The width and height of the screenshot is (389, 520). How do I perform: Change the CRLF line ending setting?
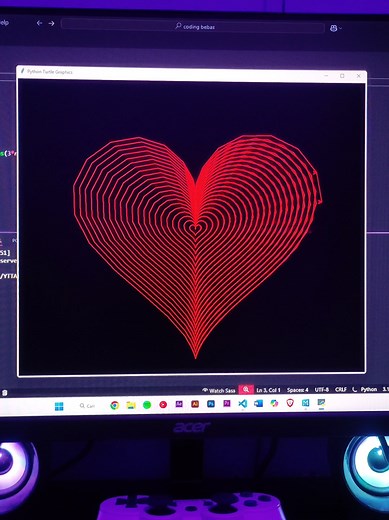click(x=341, y=389)
